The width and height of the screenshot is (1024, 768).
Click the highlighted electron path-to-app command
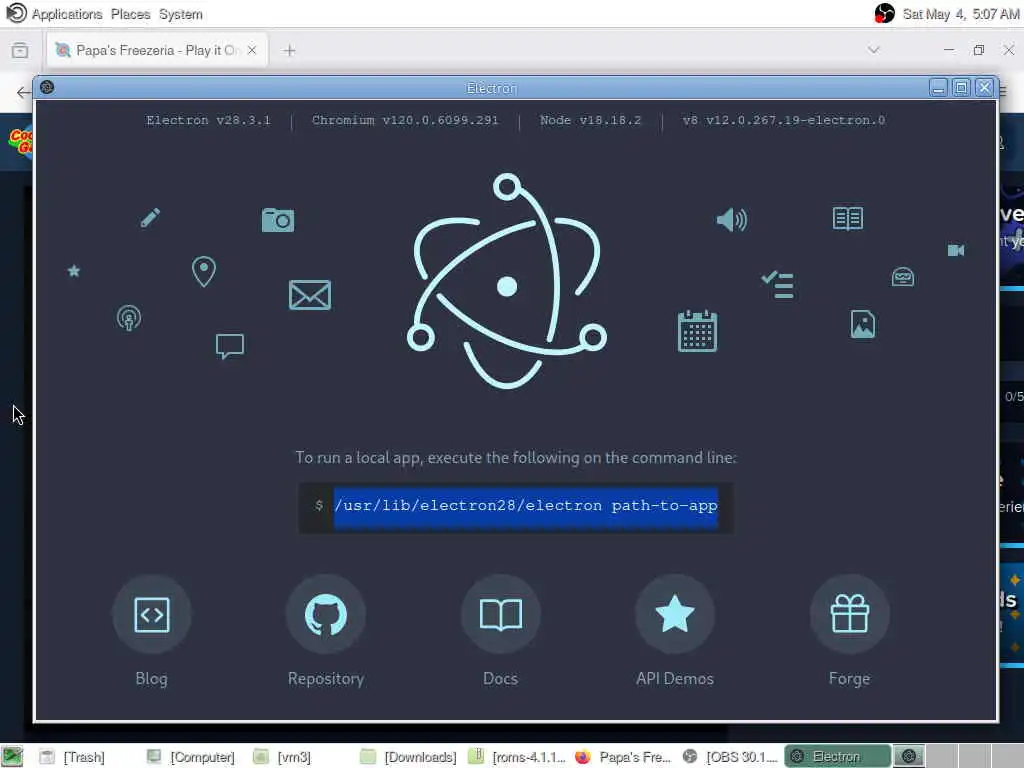click(526, 506)
